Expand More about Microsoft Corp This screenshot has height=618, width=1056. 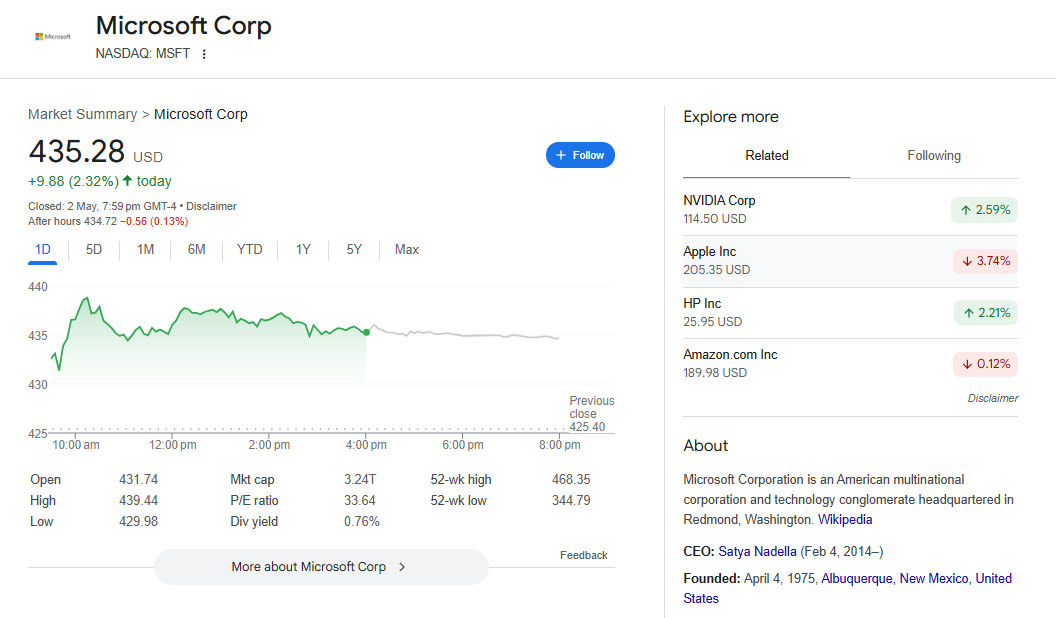click(320, 566)
